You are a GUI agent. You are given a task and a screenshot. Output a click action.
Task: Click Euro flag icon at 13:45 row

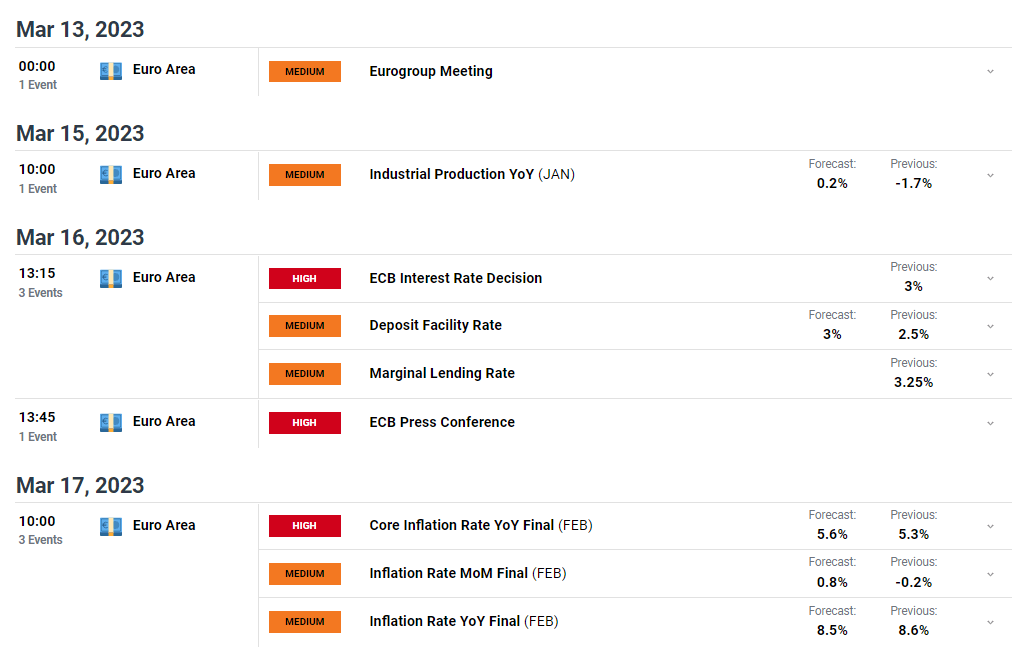coord(111,423)
